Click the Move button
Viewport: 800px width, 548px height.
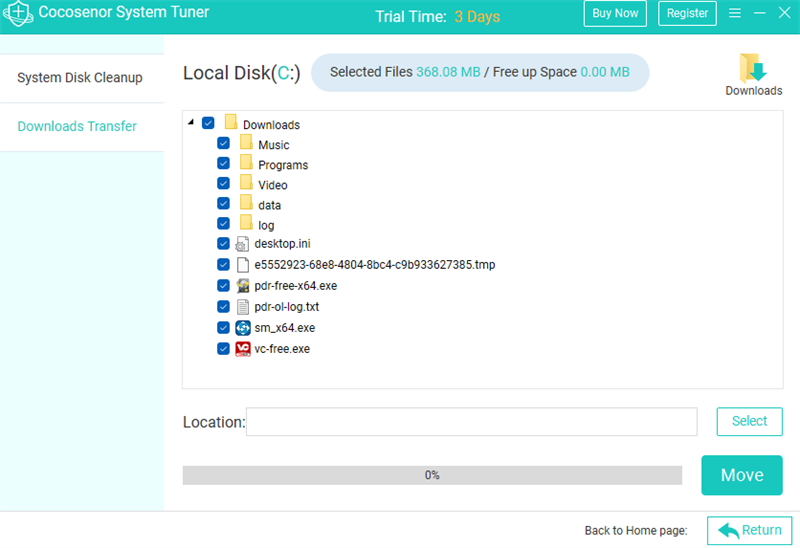click(x=742, y=475)
